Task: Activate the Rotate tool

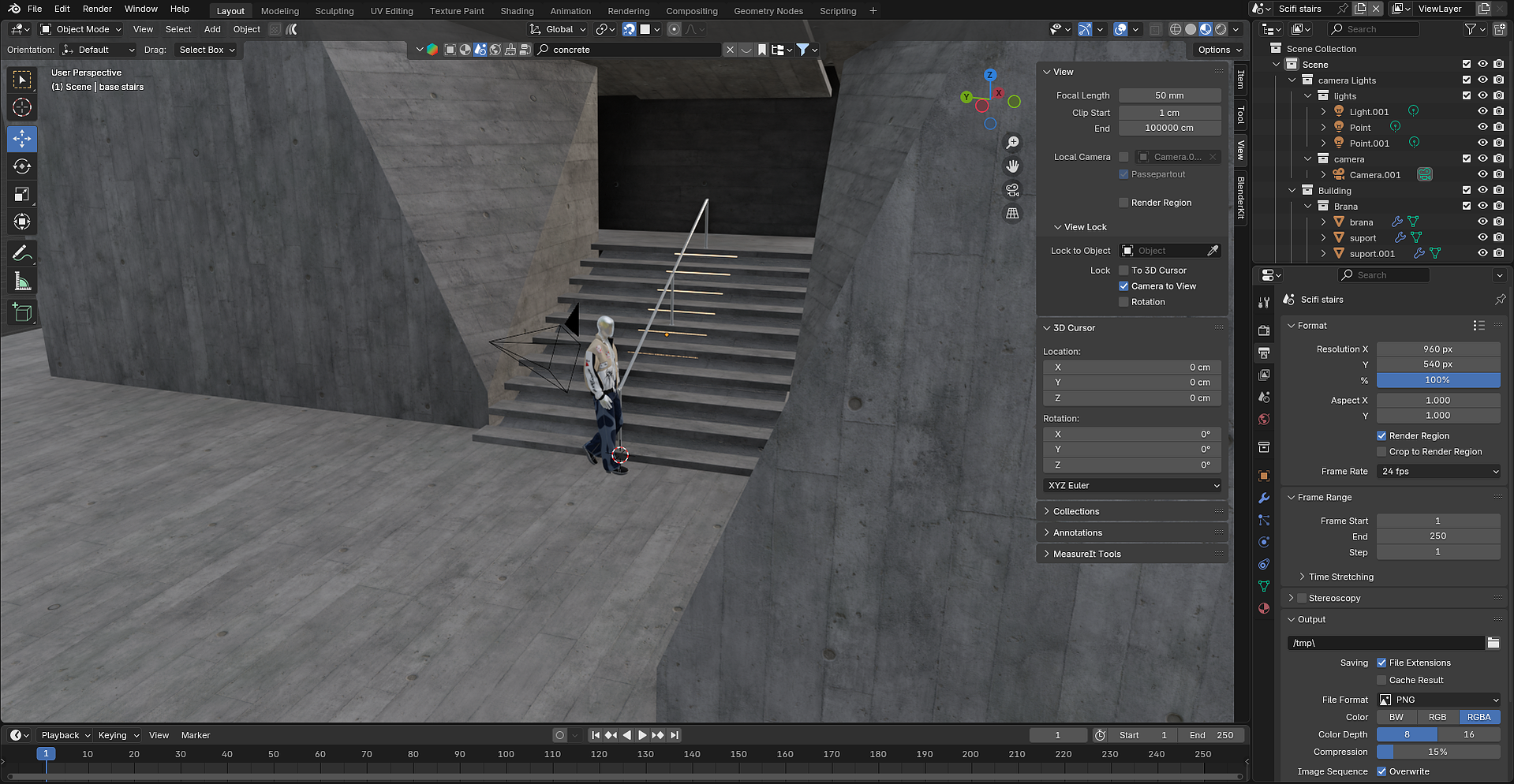Action: (x=22, y=166)
